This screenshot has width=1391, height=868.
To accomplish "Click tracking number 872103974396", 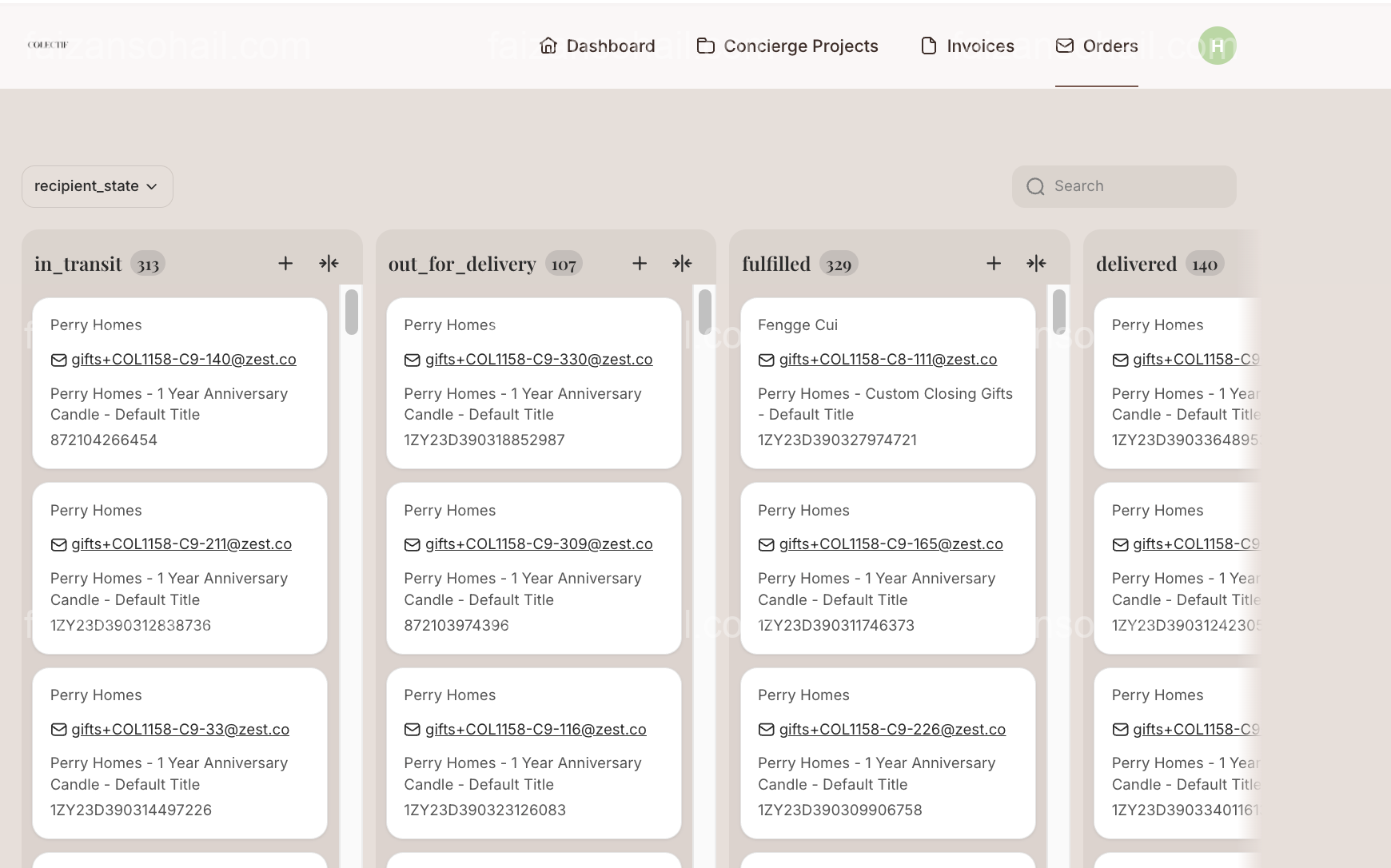I will tap(456, 626).
